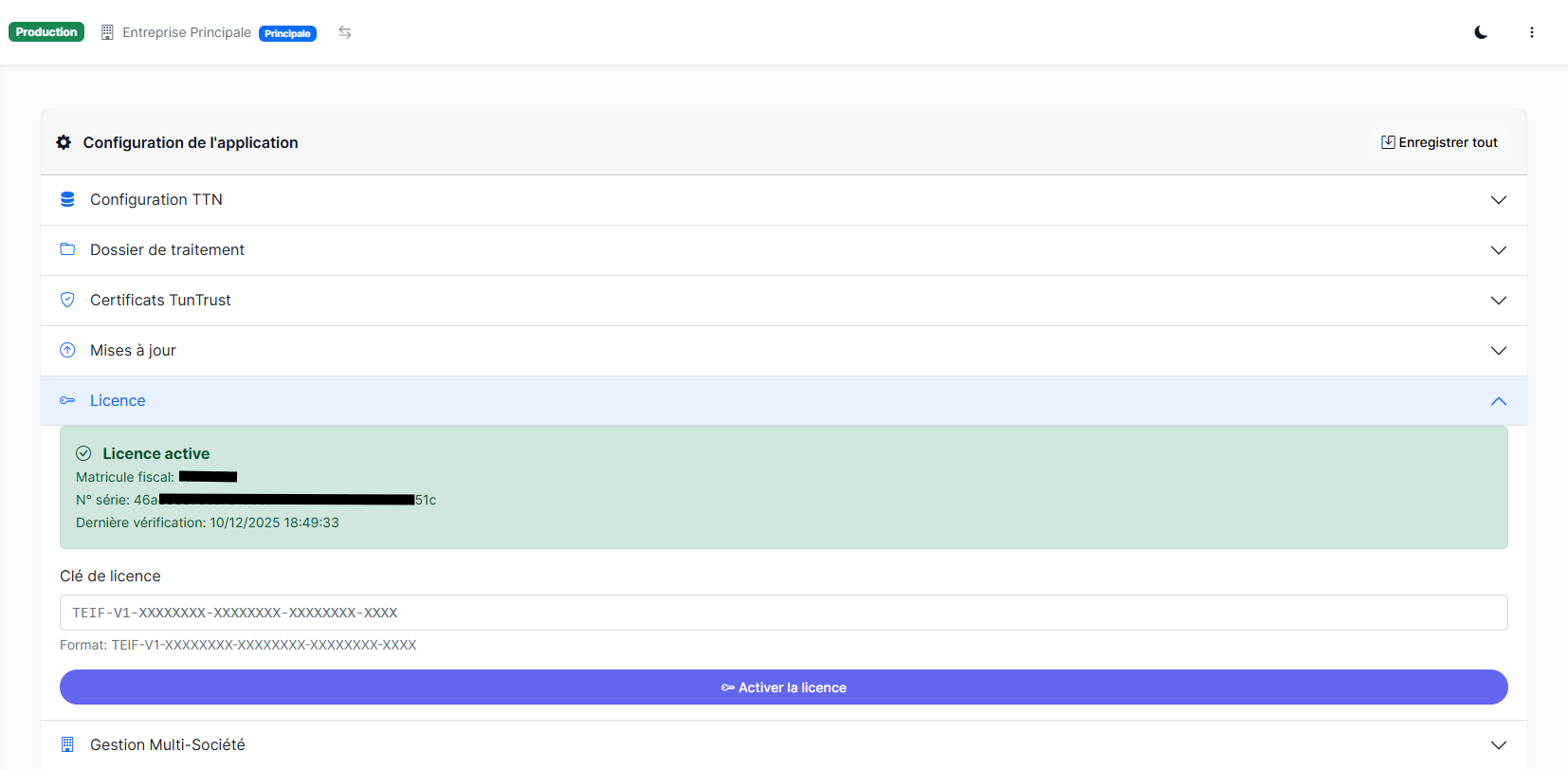Click the Gestion Multi-Société building icon

[67, 744]
